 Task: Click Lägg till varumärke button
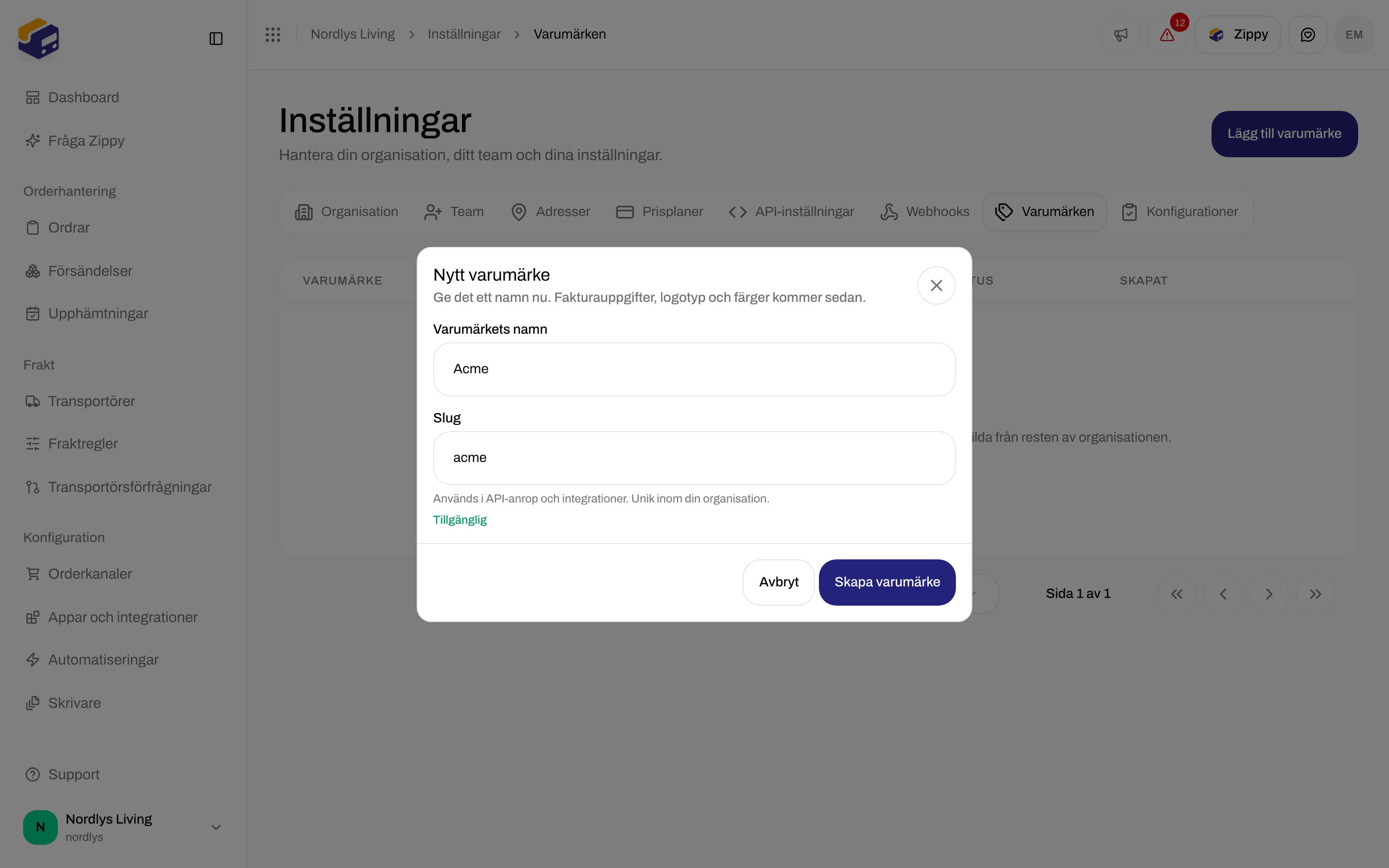[x=1284, y=134]
